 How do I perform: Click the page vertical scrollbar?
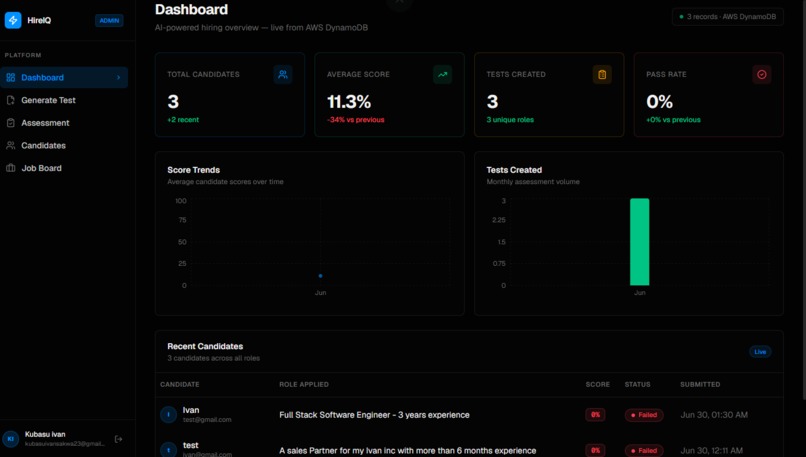803,200
